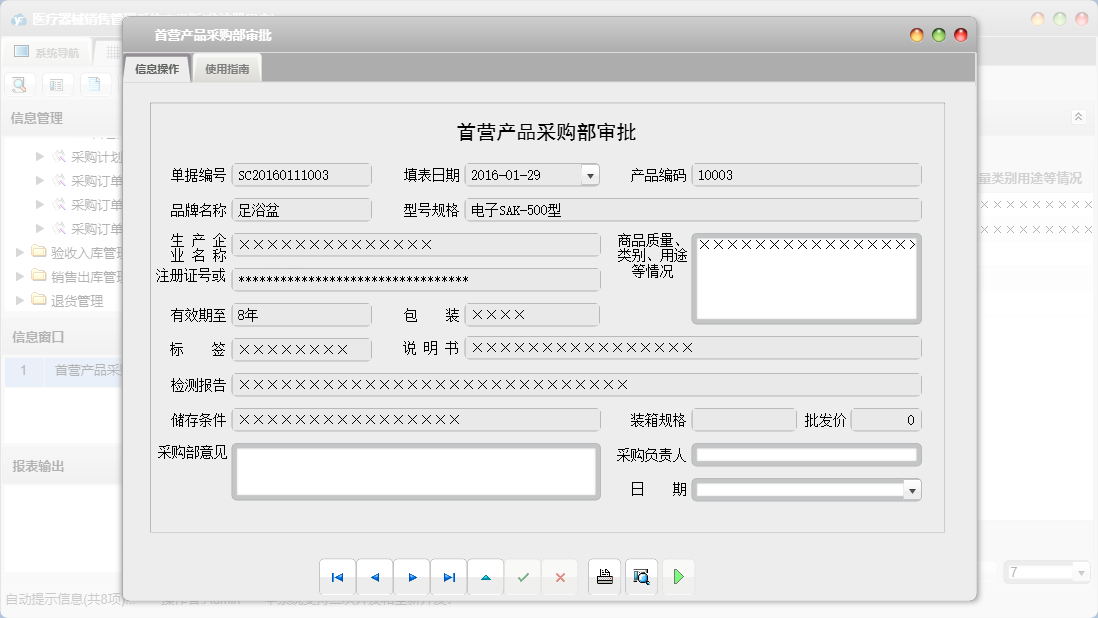Select 首营产品采 row in 信息窗口 list
This screenshot has width=1098, height=618.
(64, 370)
